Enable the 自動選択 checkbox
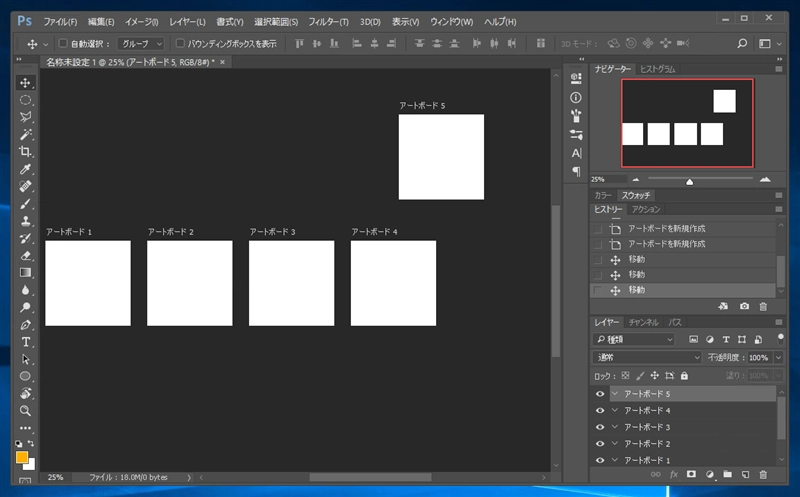This screenshot has width=800, height=497. click(x=62, y=44)
